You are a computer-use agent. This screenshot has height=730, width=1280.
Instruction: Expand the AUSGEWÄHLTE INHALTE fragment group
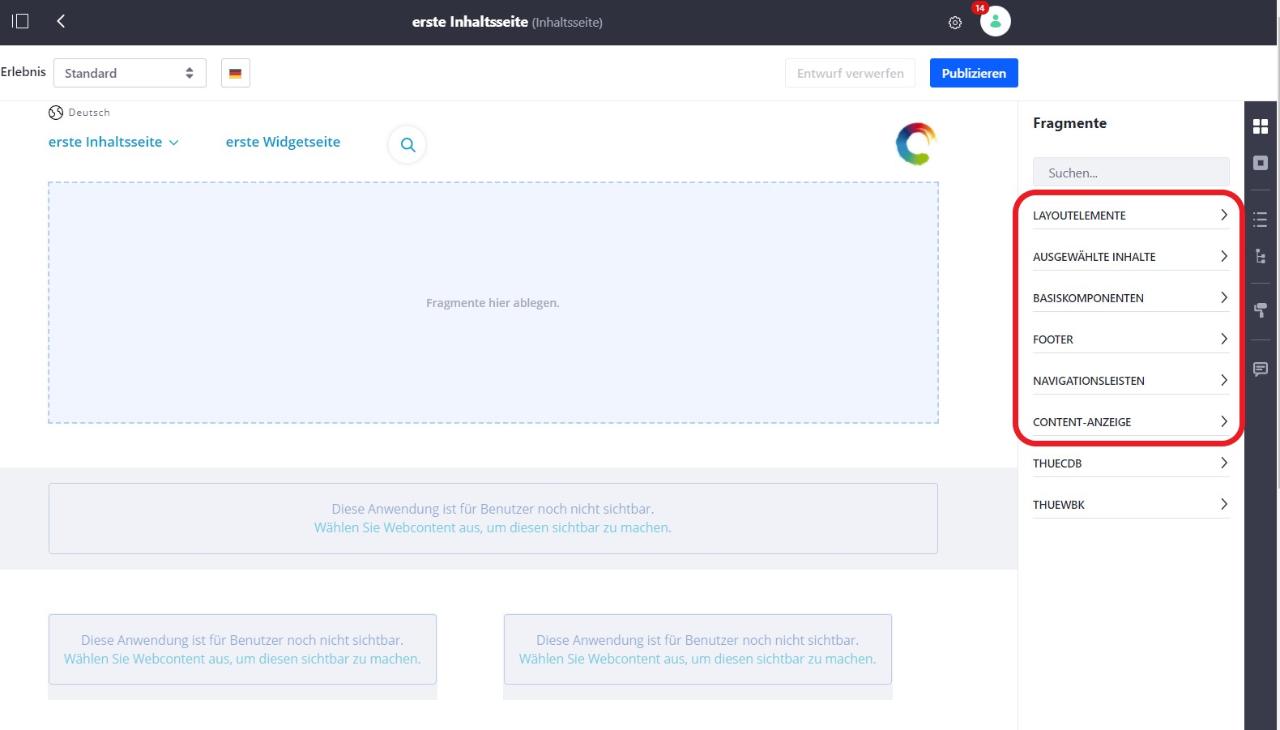click(x=1131, y=257)
